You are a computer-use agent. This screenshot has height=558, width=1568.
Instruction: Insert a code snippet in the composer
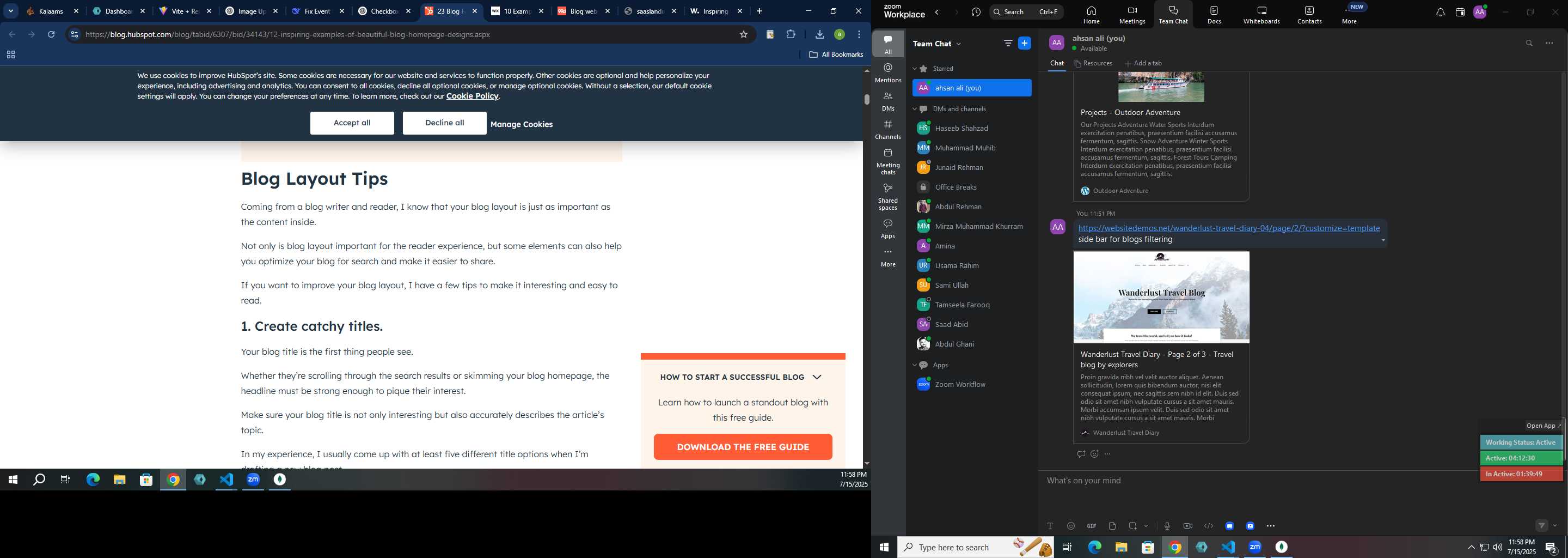[x=1208, y=526]
